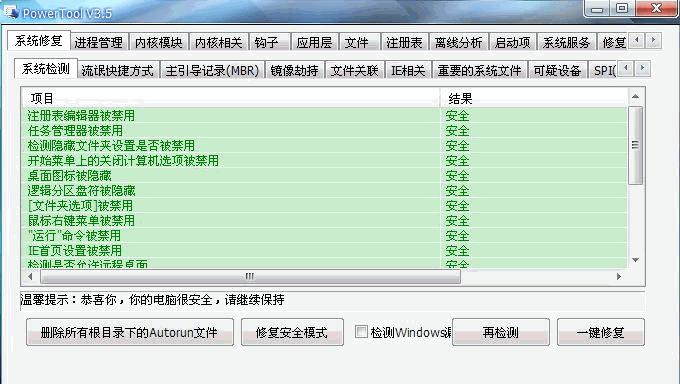680x384 pixels.
Task: Open the 内核模块 tab
Action: 159,43
